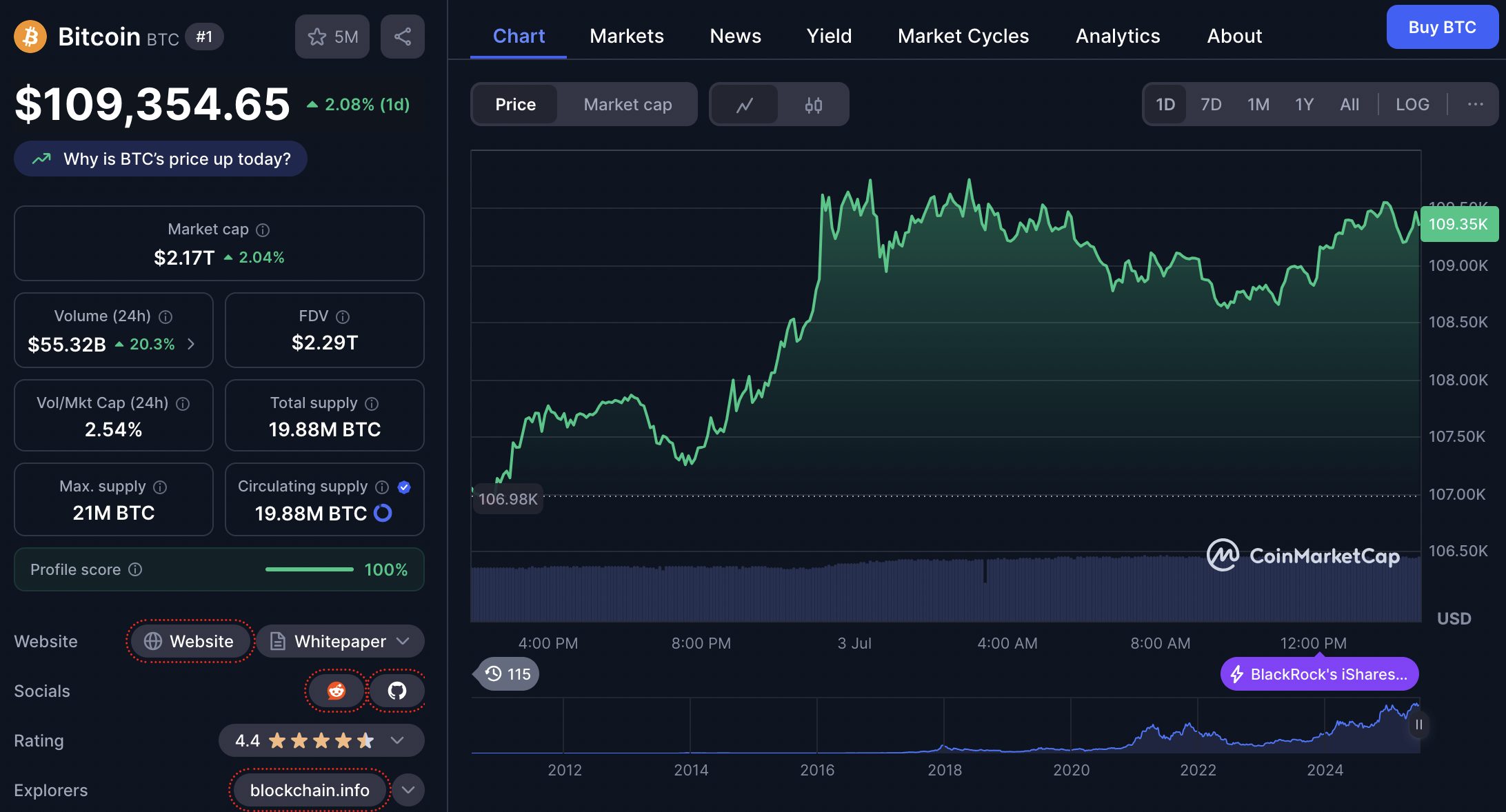This screenshot has height=812, width=1506.
Task: Open the About tab
Action: click(x=1234, y=36)
